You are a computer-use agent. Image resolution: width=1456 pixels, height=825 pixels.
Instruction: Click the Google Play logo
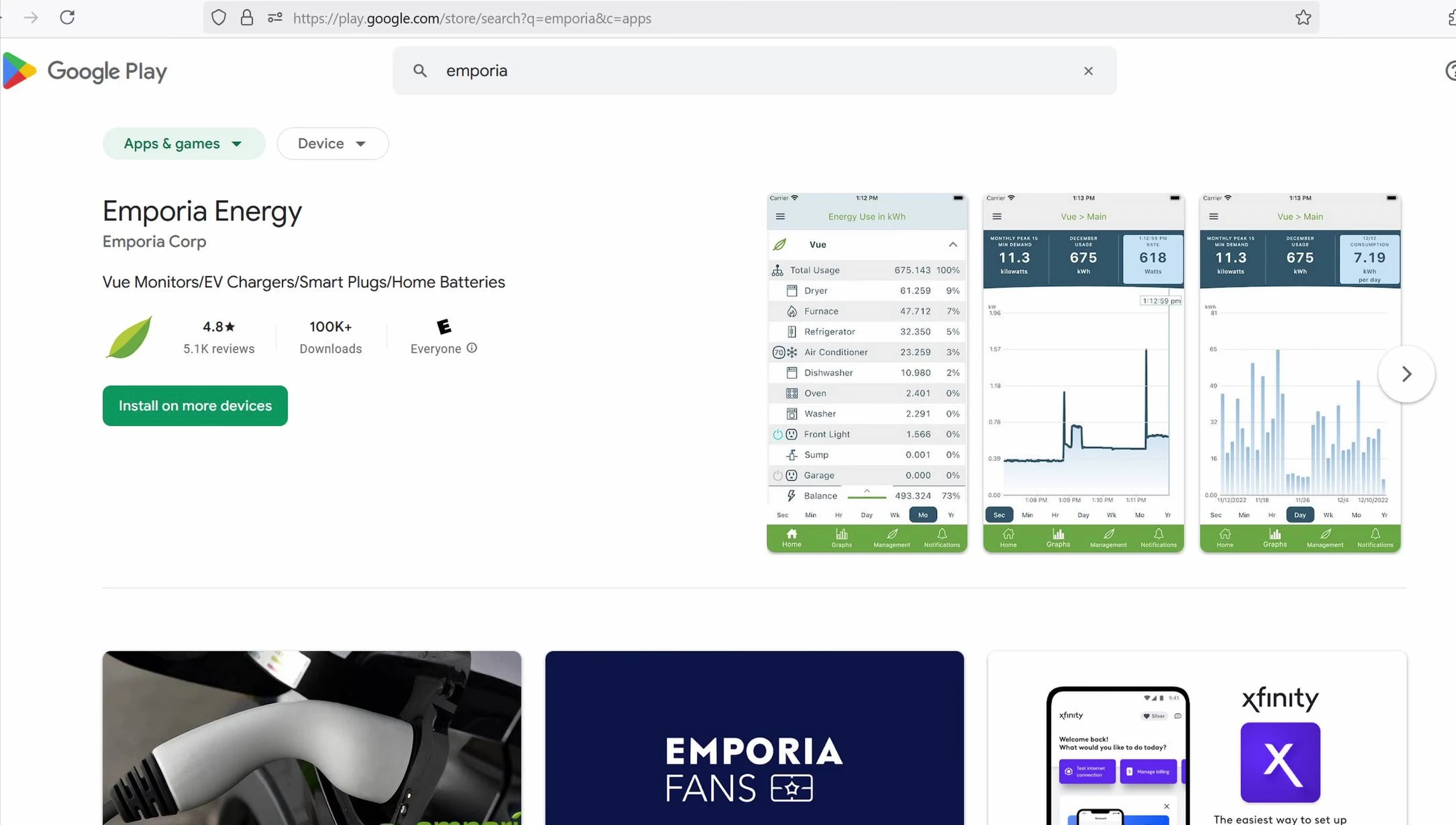pyautogui.click(x=85, y=71)
